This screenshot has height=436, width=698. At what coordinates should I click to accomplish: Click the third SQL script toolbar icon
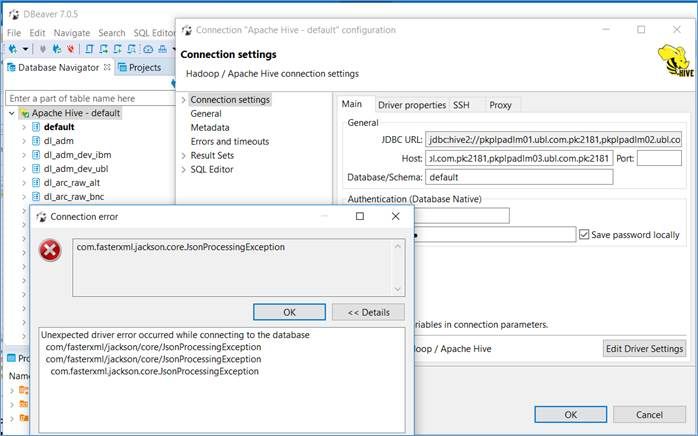(x=118, y=49)
